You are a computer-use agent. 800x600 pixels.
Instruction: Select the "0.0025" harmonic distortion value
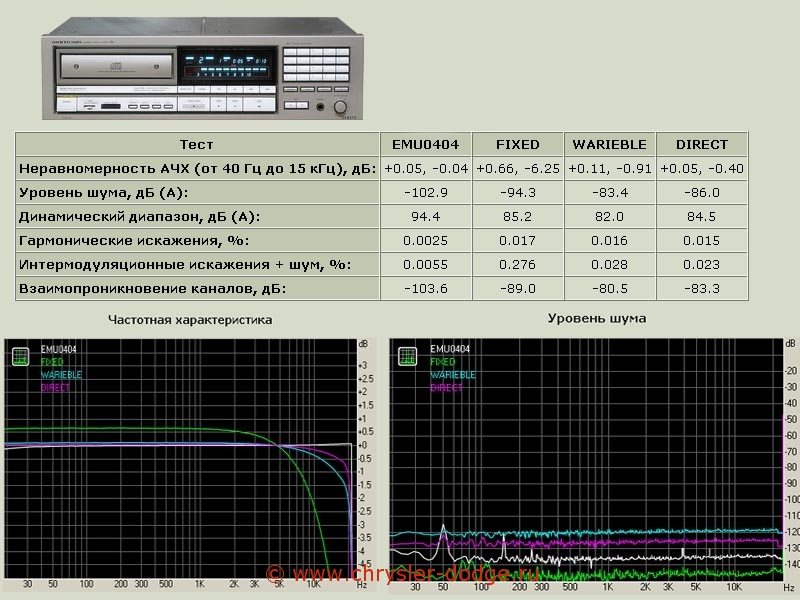426,240
